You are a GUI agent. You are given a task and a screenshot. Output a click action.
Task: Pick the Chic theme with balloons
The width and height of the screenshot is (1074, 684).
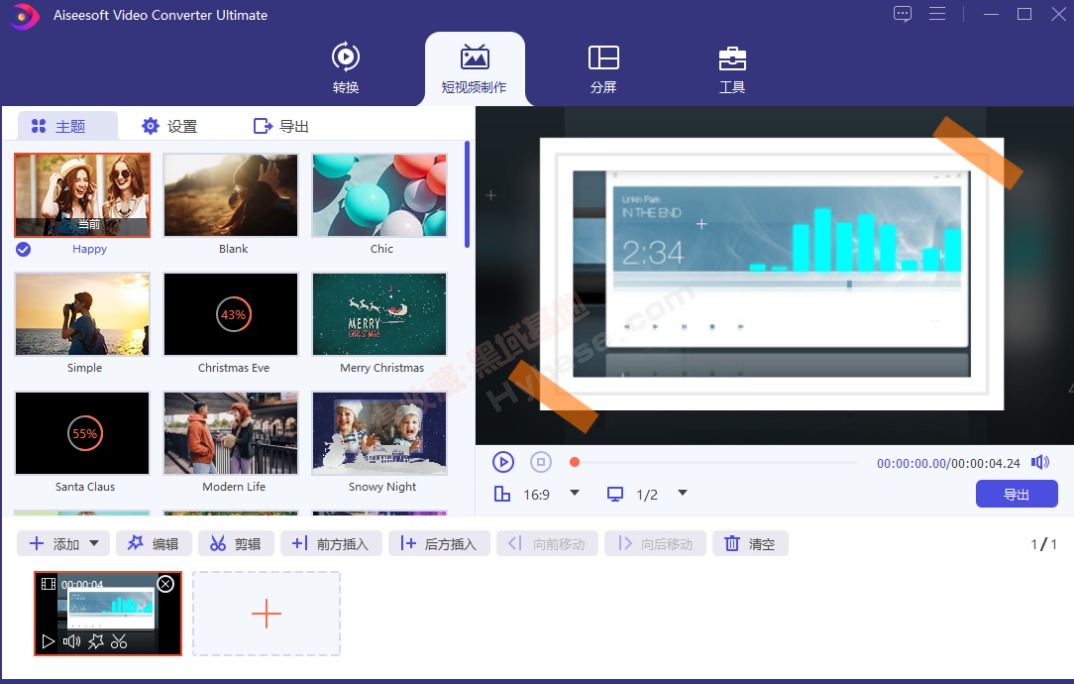(379, 195)
